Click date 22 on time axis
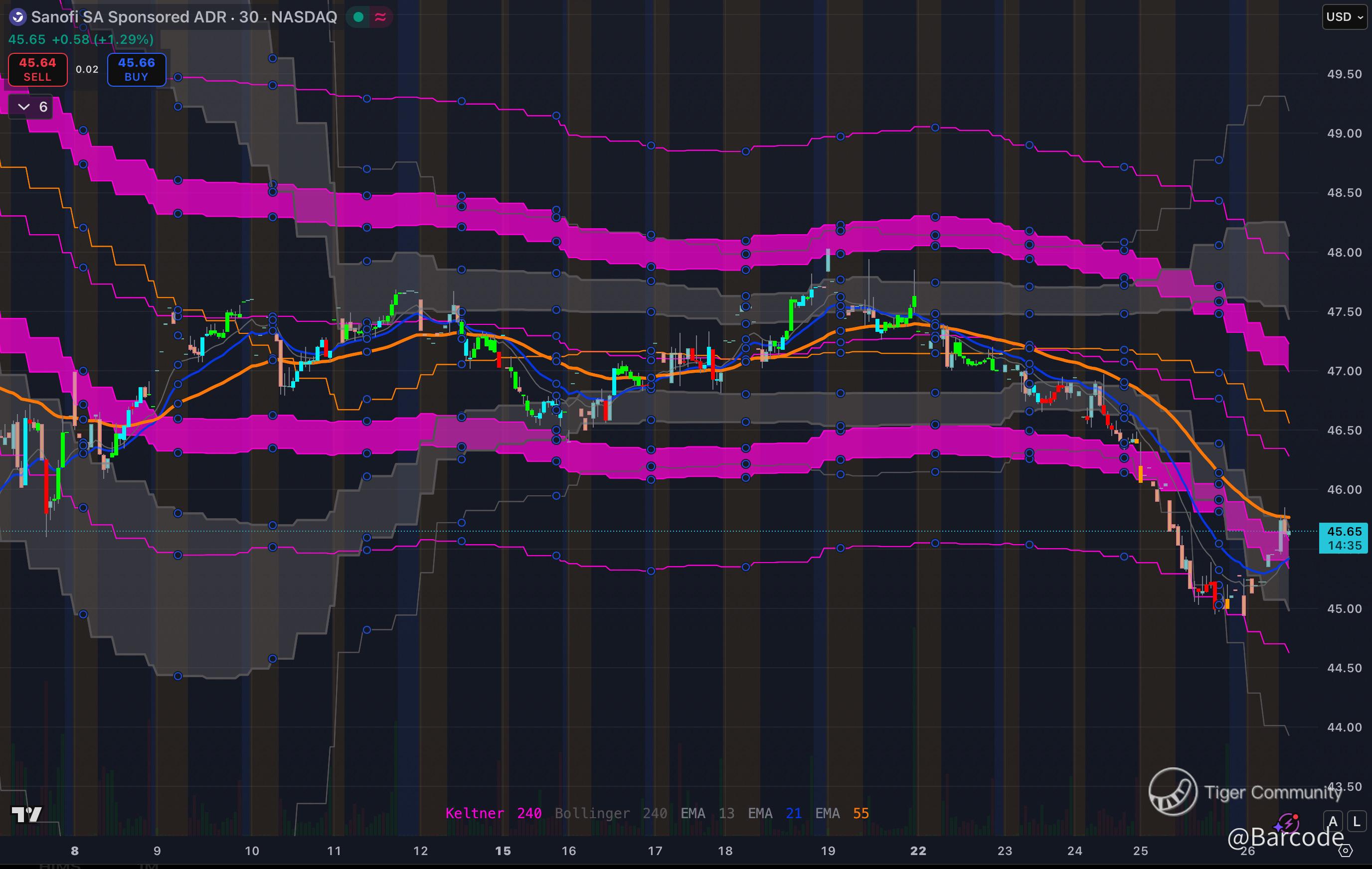1372x869 pixels. click(918, 851)
